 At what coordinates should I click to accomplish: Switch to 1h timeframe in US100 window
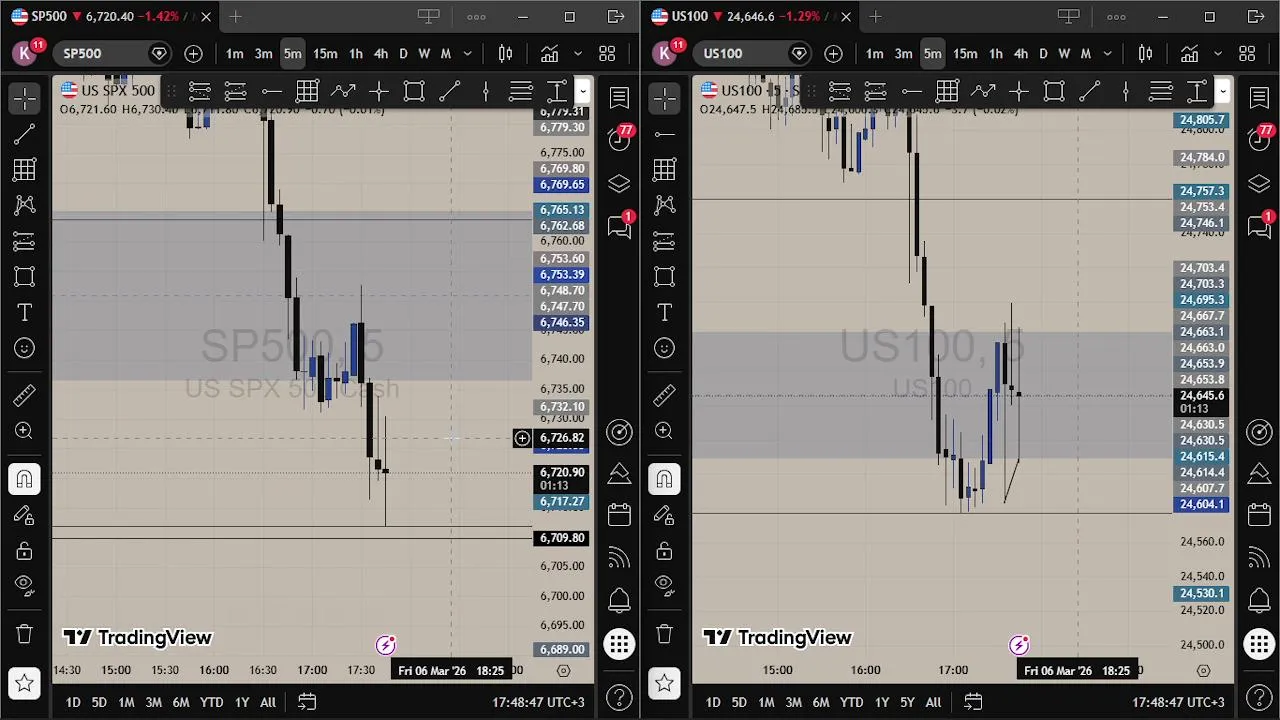coord(996,54)
